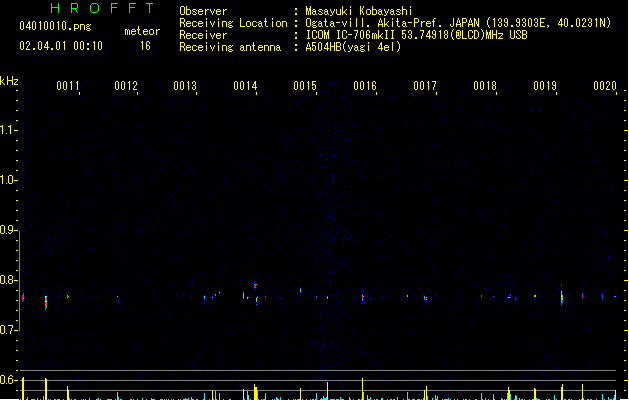Click time marker 0016
This screenshot has width=629, height=400.
[365, 86]
